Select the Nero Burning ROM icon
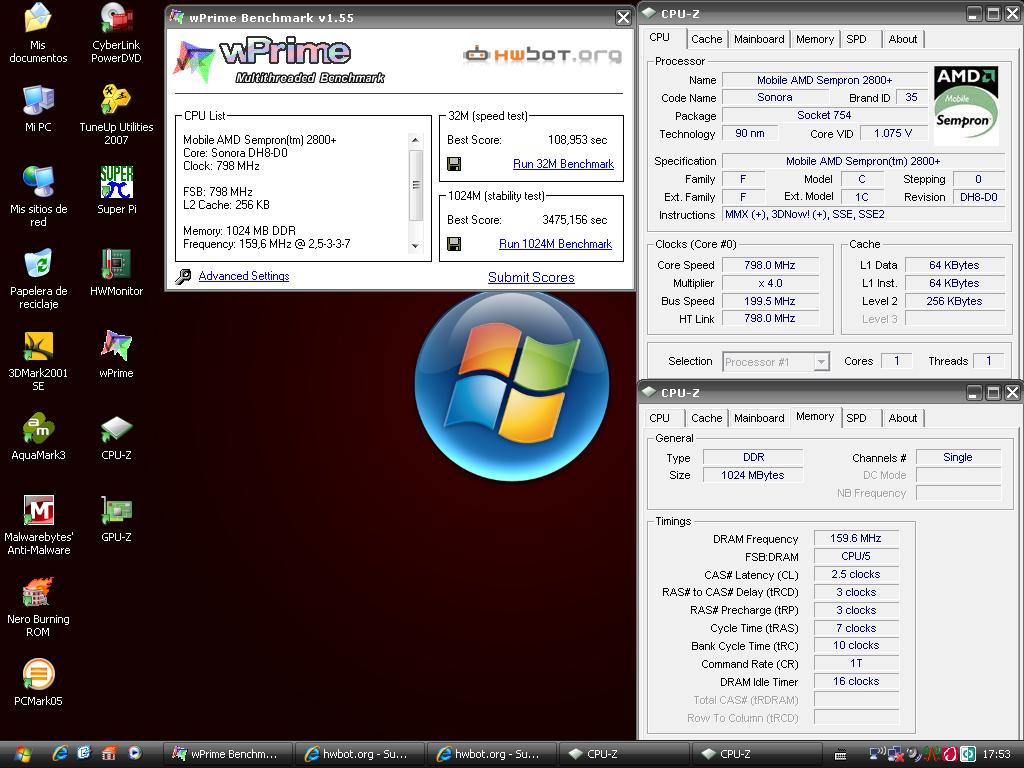Image resolution: width=1024 pixels, height=768 pixels. tap(38, 607)
